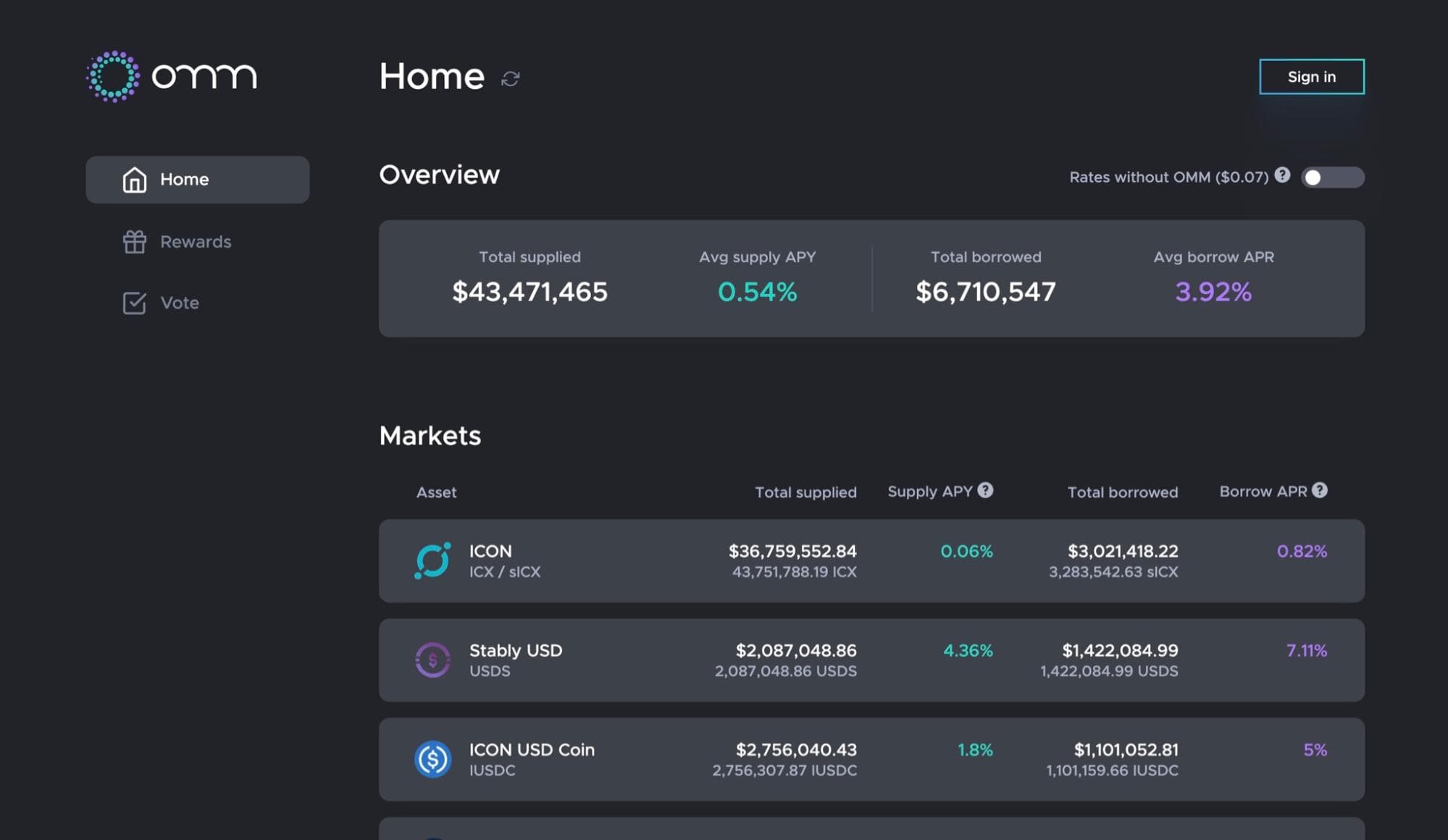The height and width of the screenshot is (840, 1448).
Task: Click the ICON USD Coin icon
Action: point(432,759)
